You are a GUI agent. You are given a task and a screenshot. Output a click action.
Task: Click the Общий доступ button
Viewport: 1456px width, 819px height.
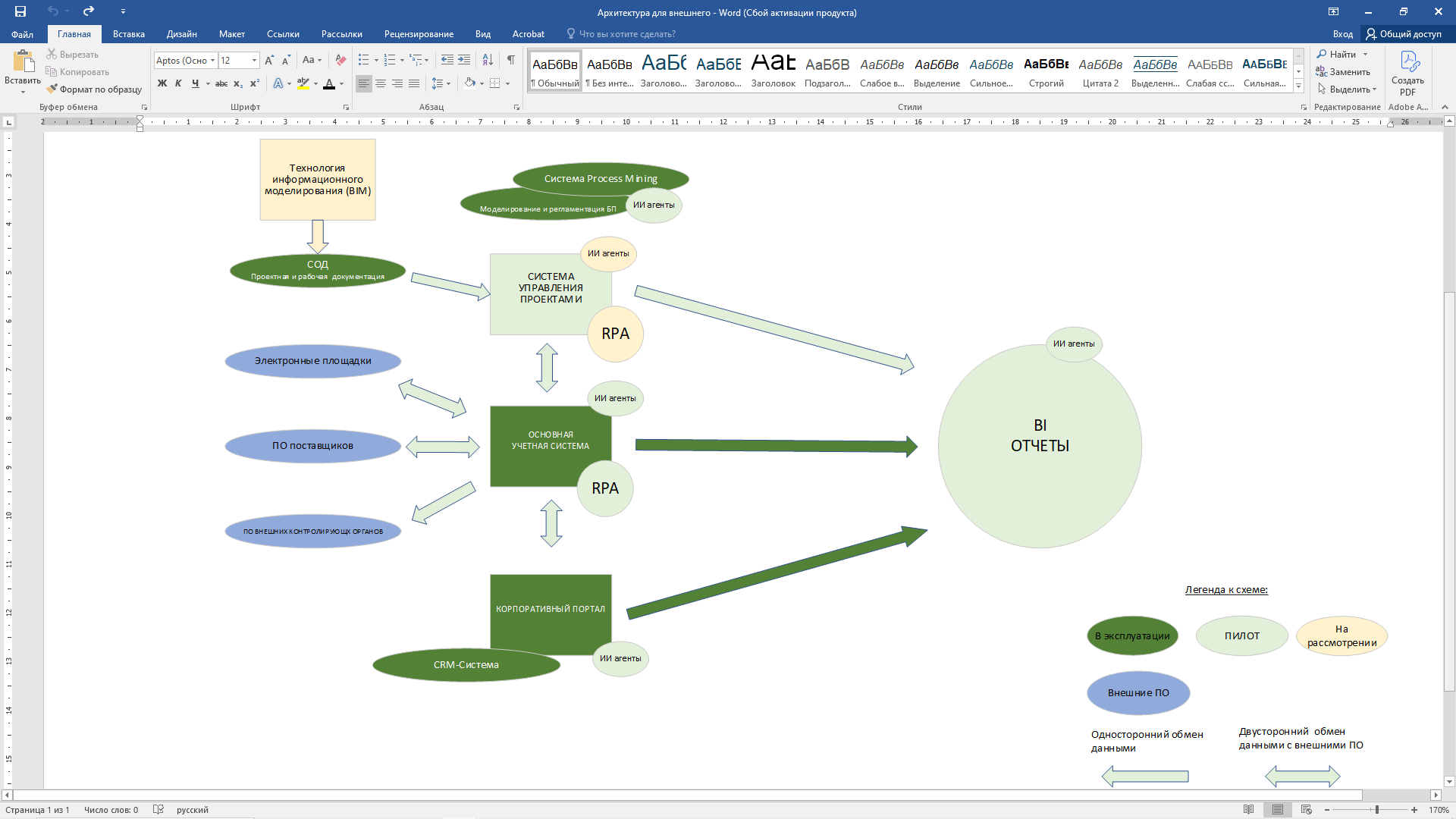click(x=1404, y=34)
